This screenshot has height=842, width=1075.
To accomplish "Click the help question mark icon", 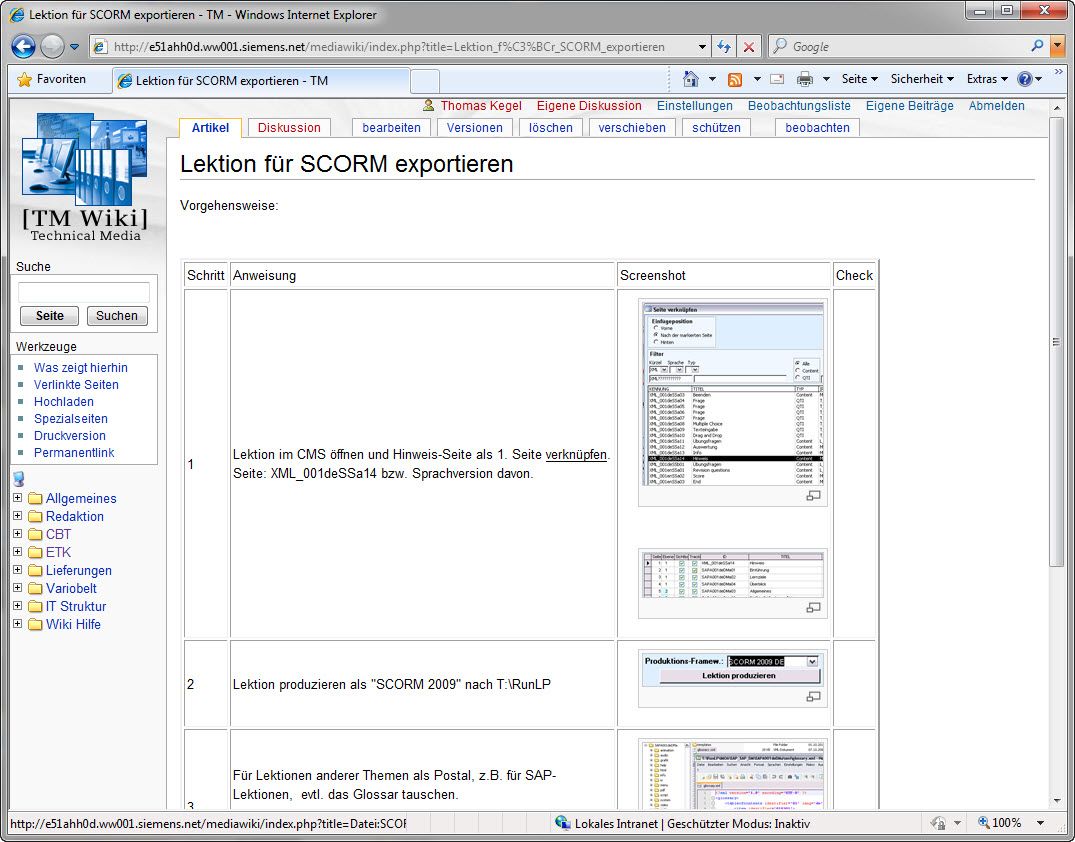I will [1024, 79].
